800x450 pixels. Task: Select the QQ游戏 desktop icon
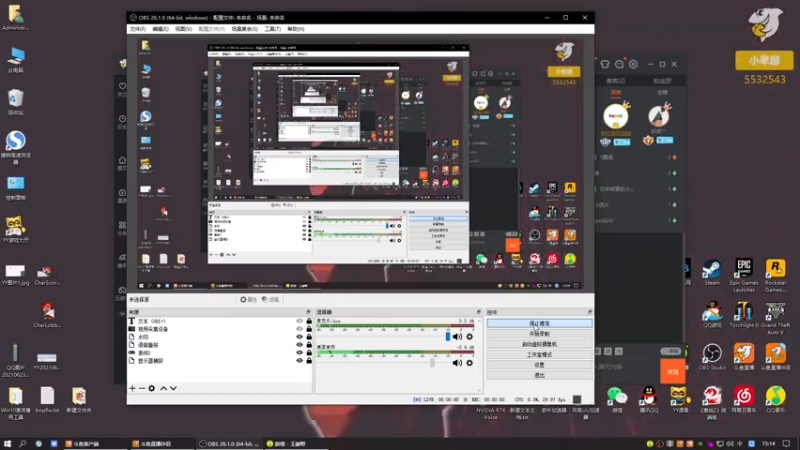[x=712, y=315]
